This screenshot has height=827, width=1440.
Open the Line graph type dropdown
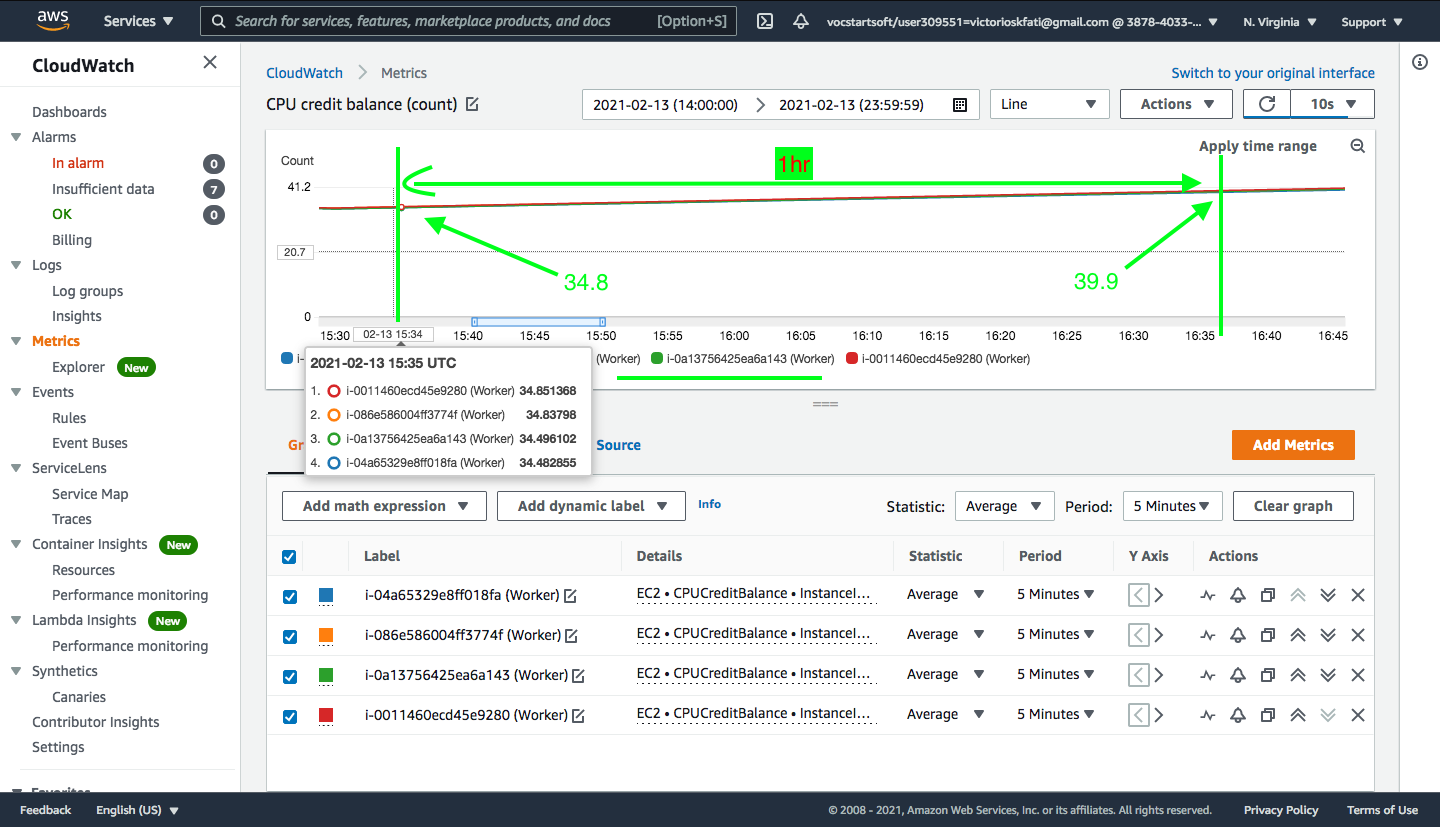[1050, 104]
